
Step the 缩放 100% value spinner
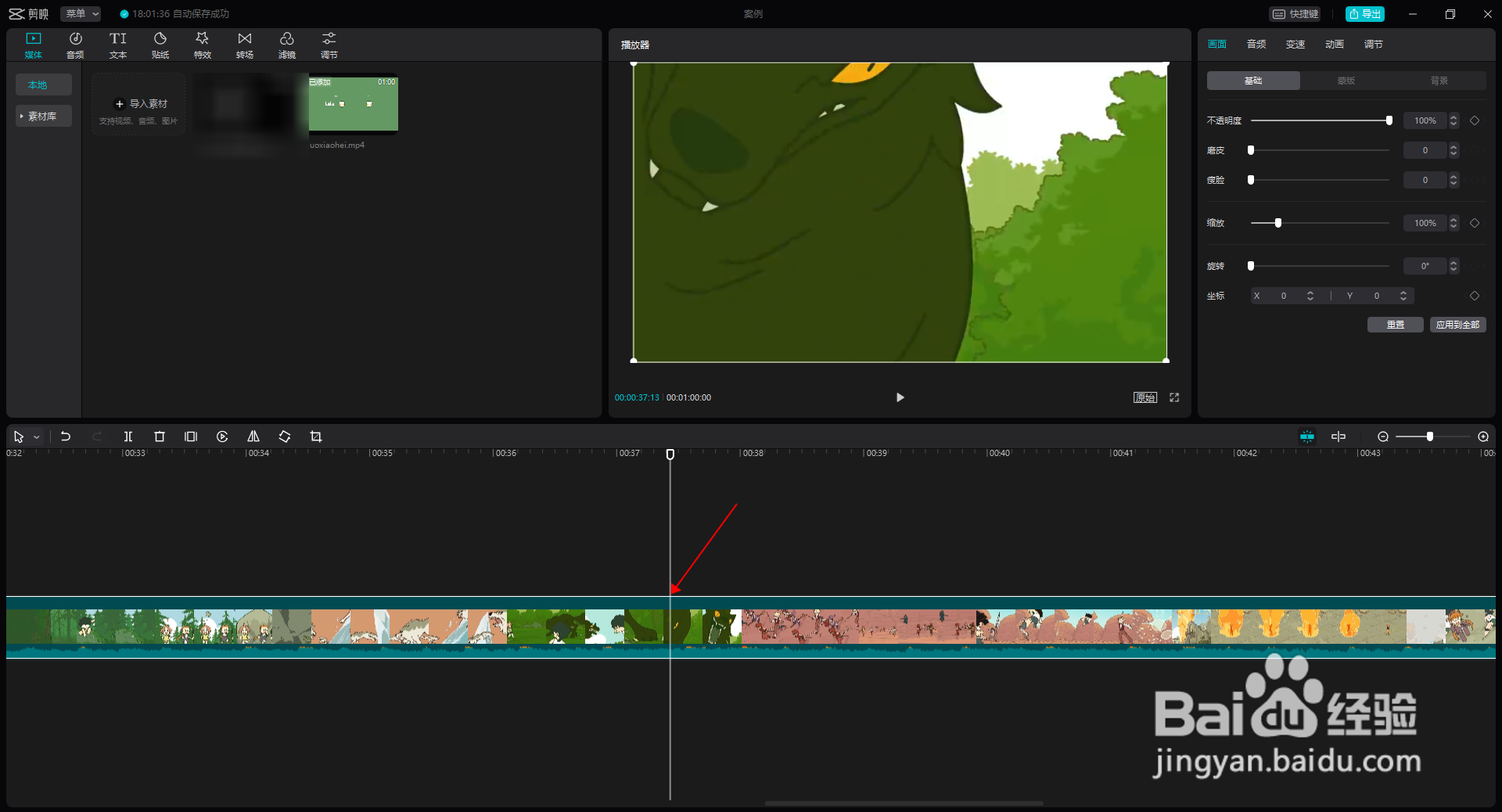coord(1453,223)
